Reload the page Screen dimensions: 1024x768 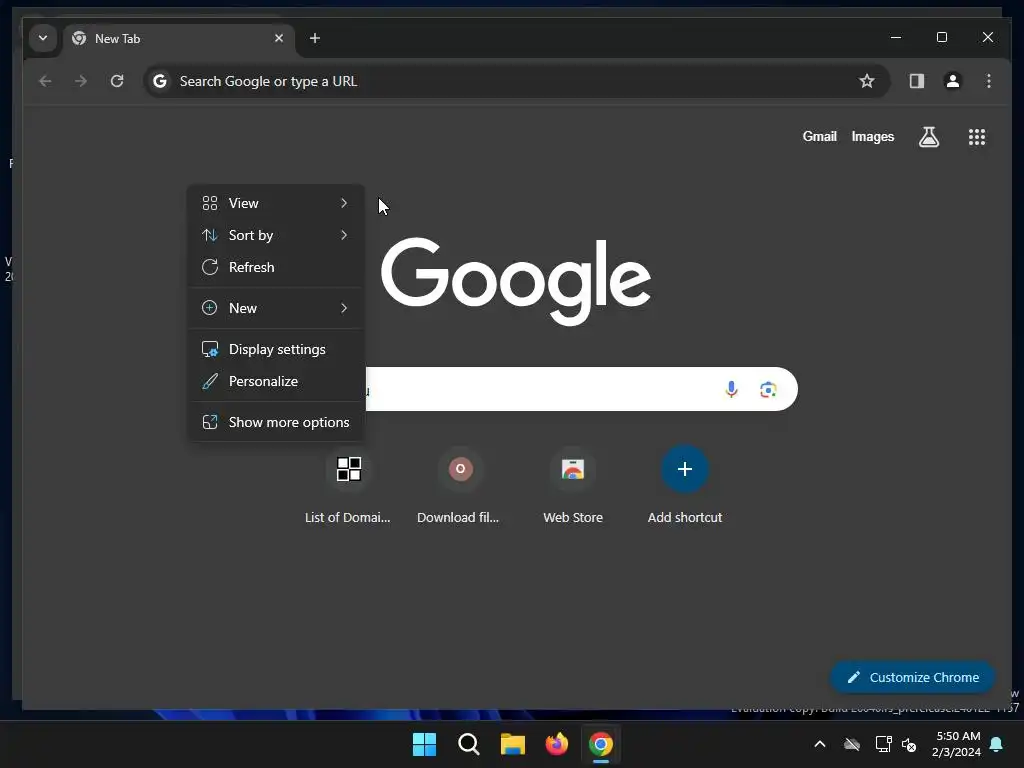[117, 81]
